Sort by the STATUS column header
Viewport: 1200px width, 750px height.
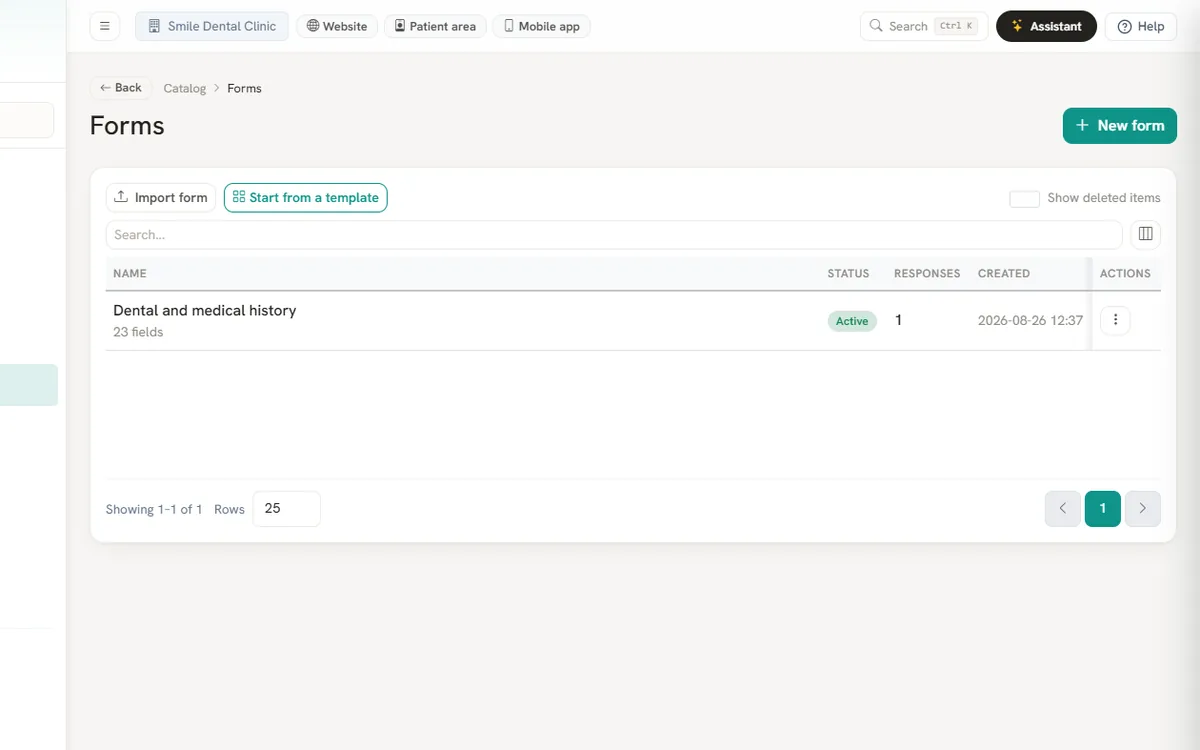click(x=848, y=273)
